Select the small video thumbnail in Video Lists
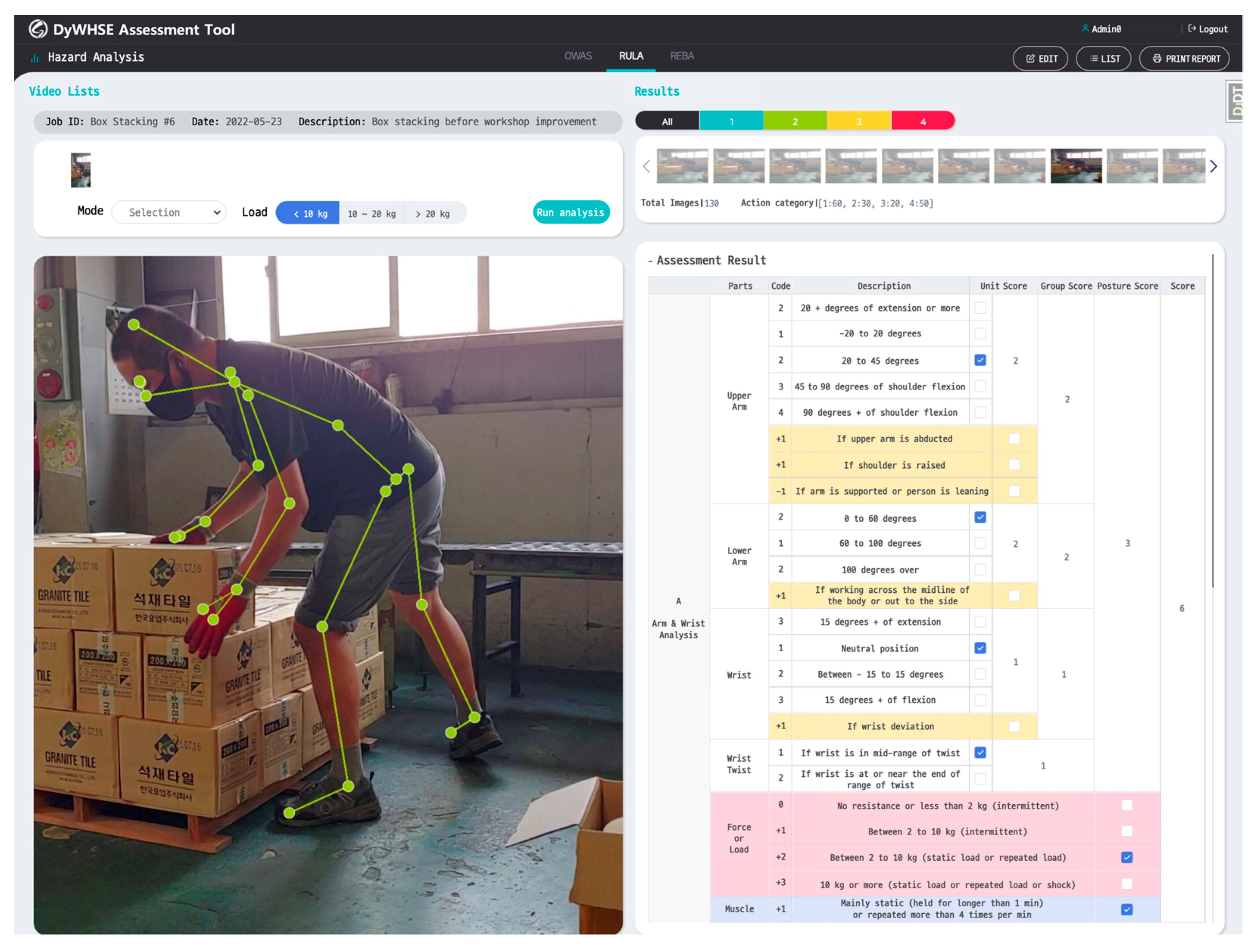 pyautogui.click(x=81, y=170)
